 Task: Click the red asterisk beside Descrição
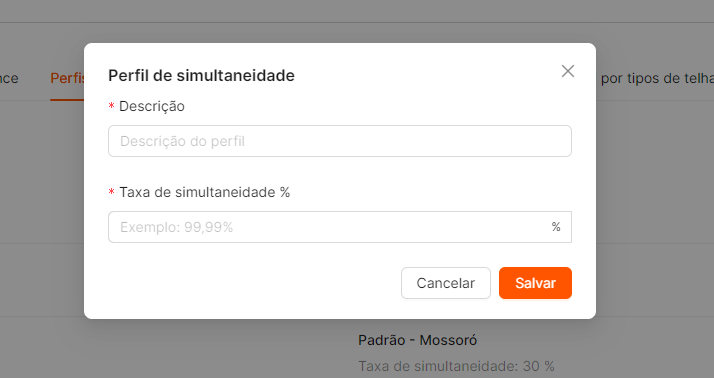click(111, 106)
